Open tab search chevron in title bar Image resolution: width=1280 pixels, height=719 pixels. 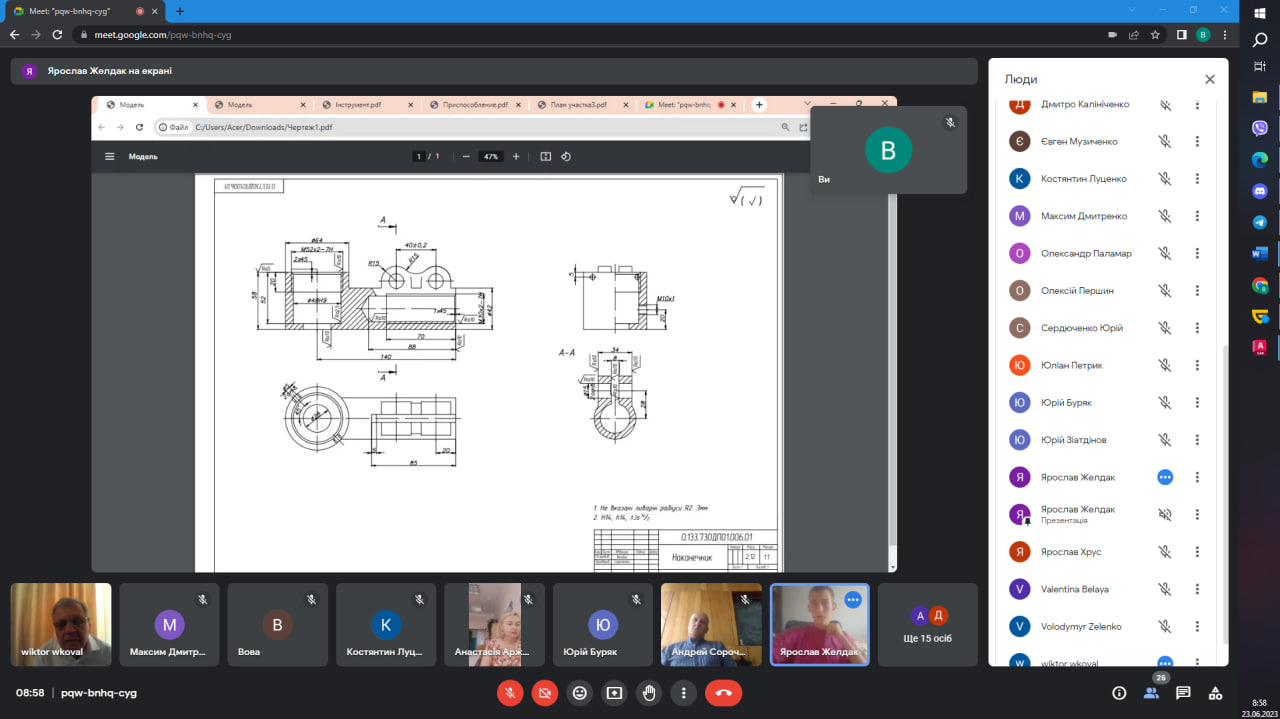coord(1133,10)
